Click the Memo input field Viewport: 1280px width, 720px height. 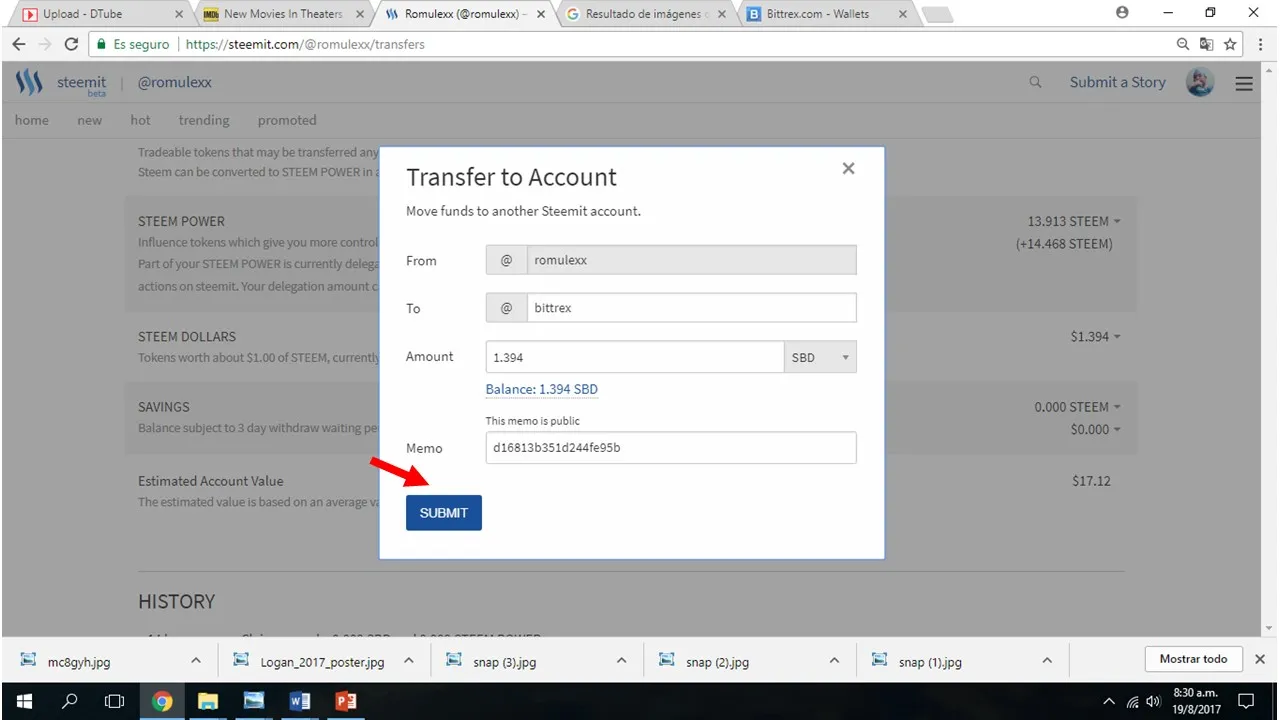click(671, 448)
